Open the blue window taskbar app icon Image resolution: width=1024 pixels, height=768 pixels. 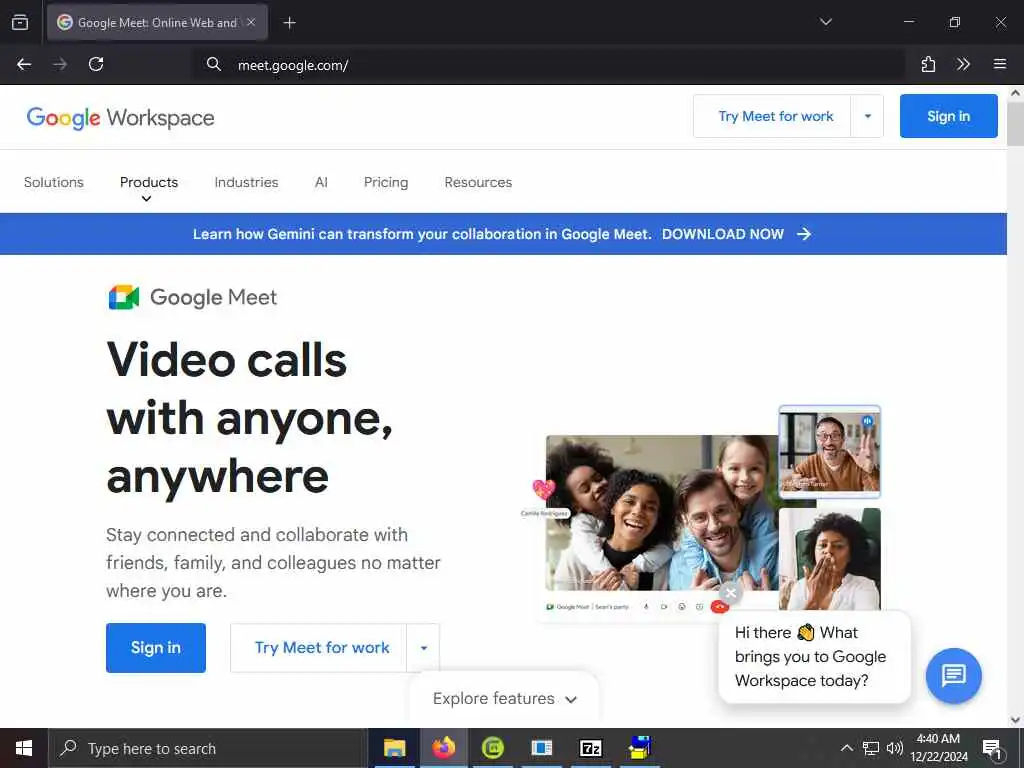click(541, 748)
